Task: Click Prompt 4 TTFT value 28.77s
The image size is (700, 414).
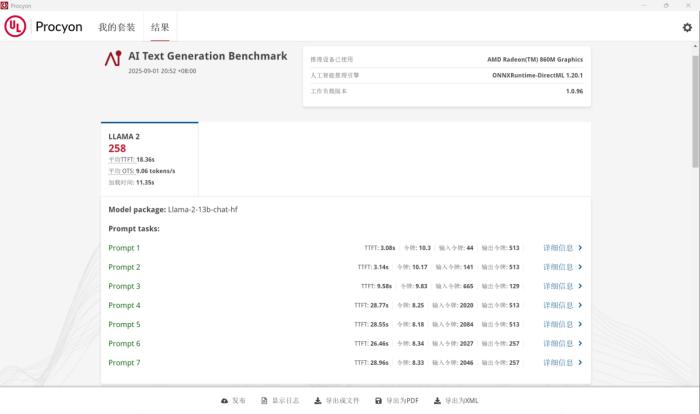Action: coord(379,305)
